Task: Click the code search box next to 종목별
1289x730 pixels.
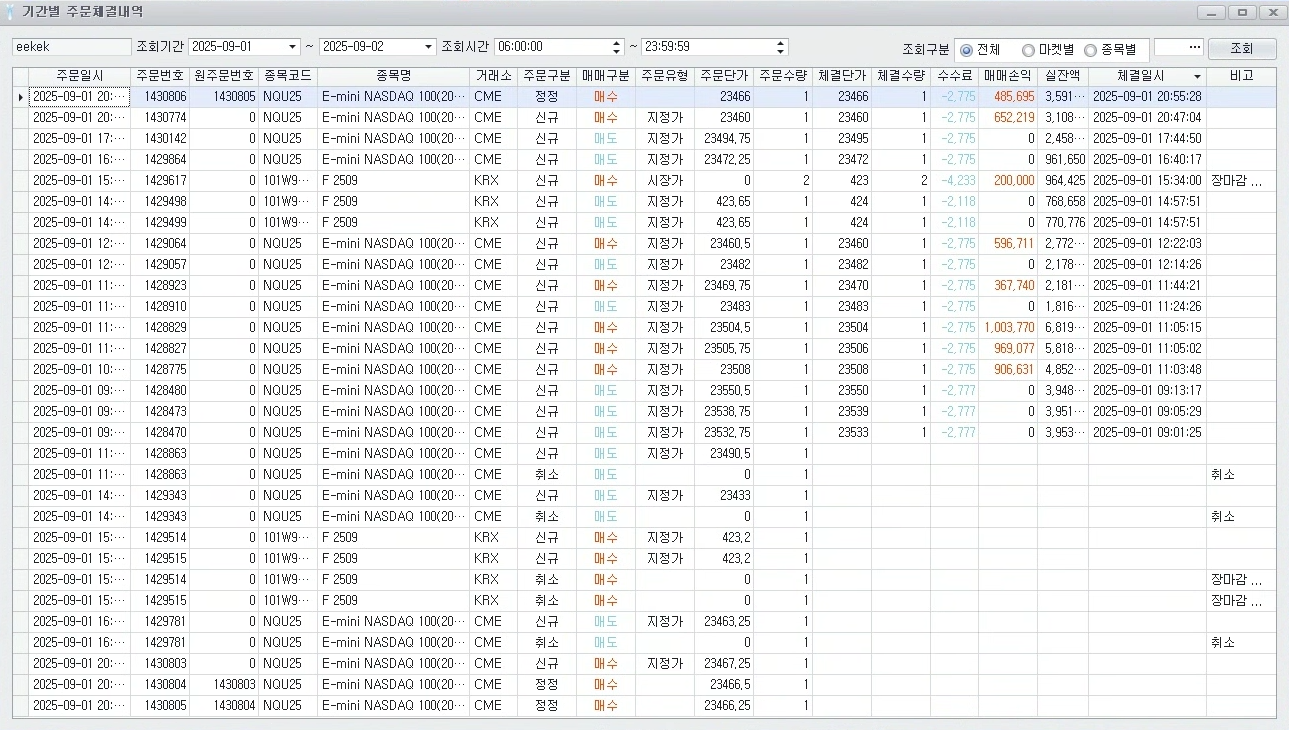Action: 1179,47
